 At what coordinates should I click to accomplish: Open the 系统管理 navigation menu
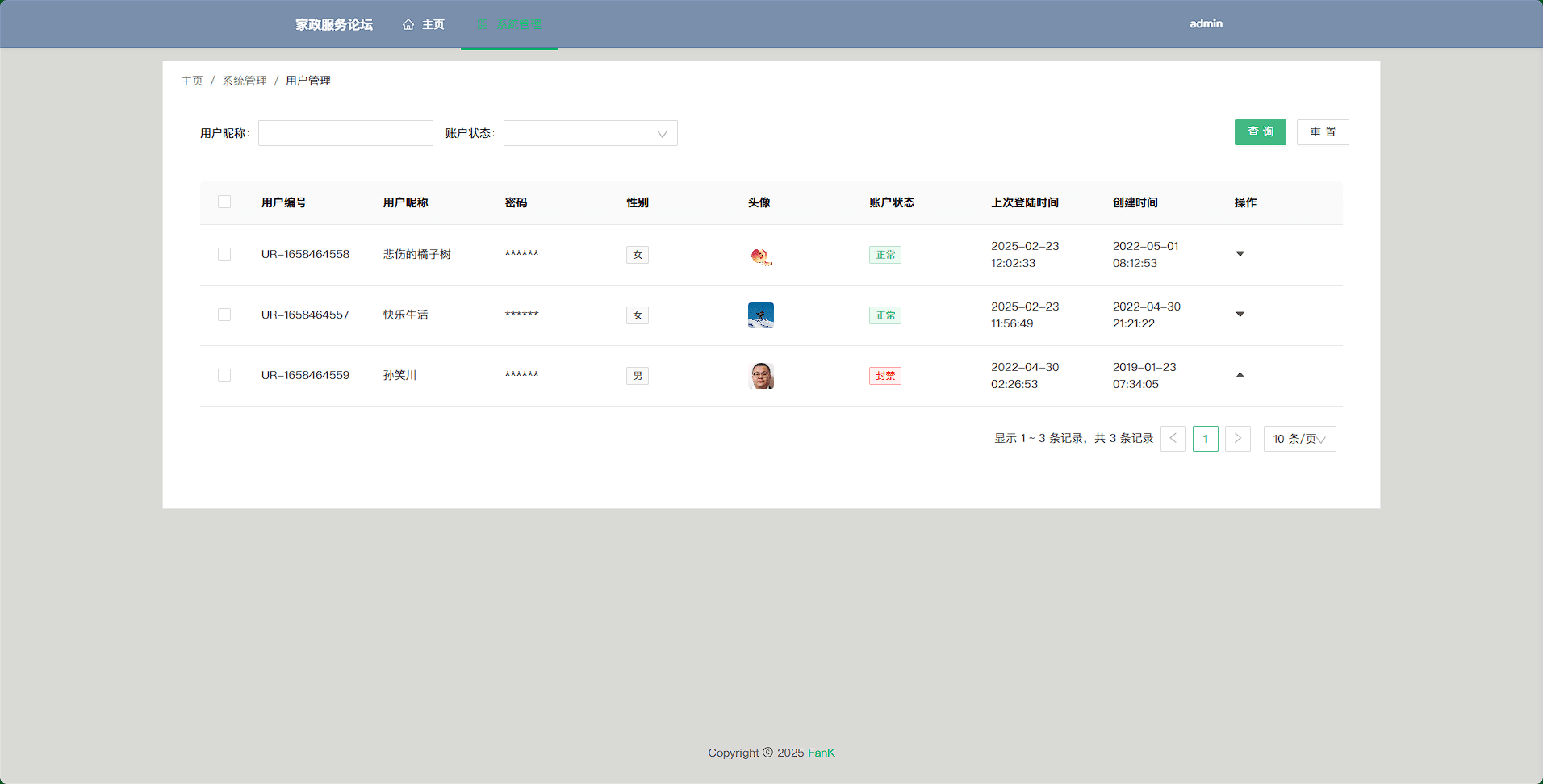click(509, 24)
